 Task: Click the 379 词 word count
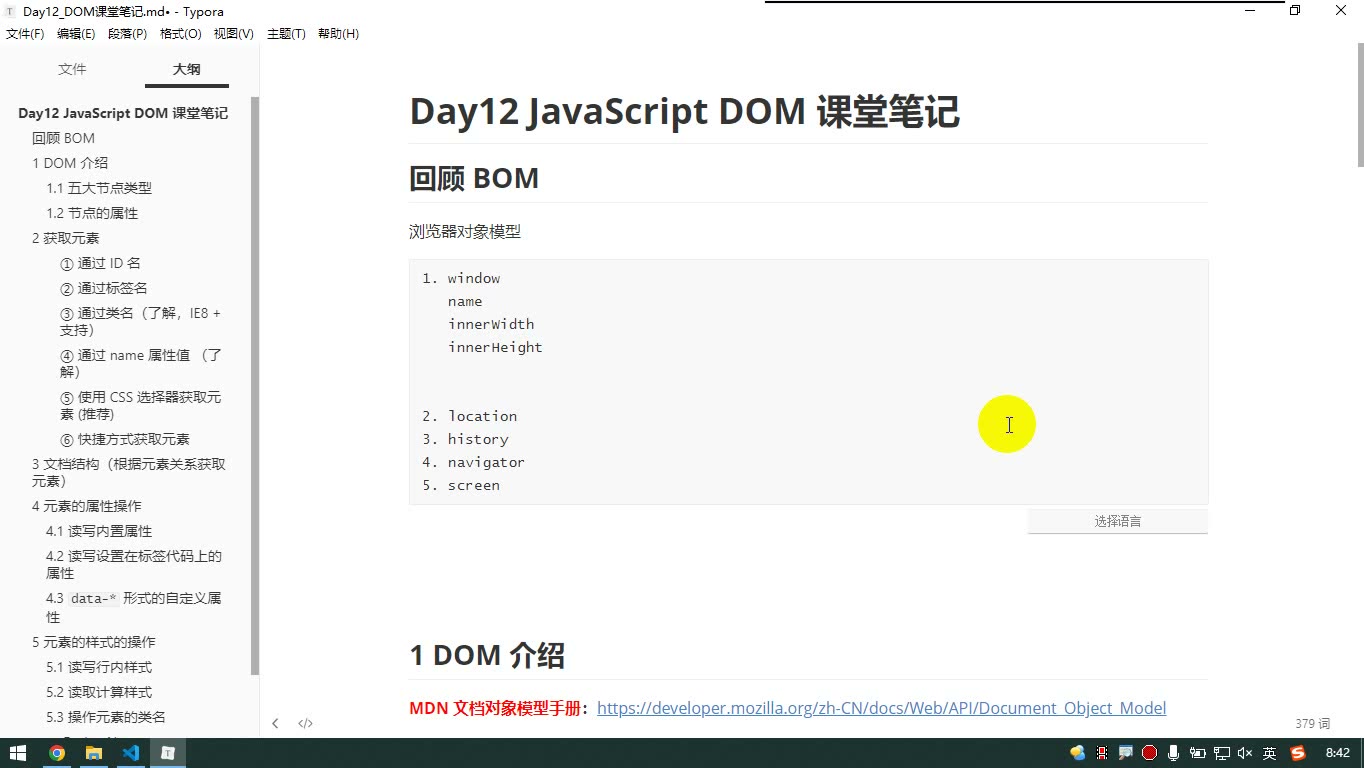pyautogui.click(x=1312, y=723)
